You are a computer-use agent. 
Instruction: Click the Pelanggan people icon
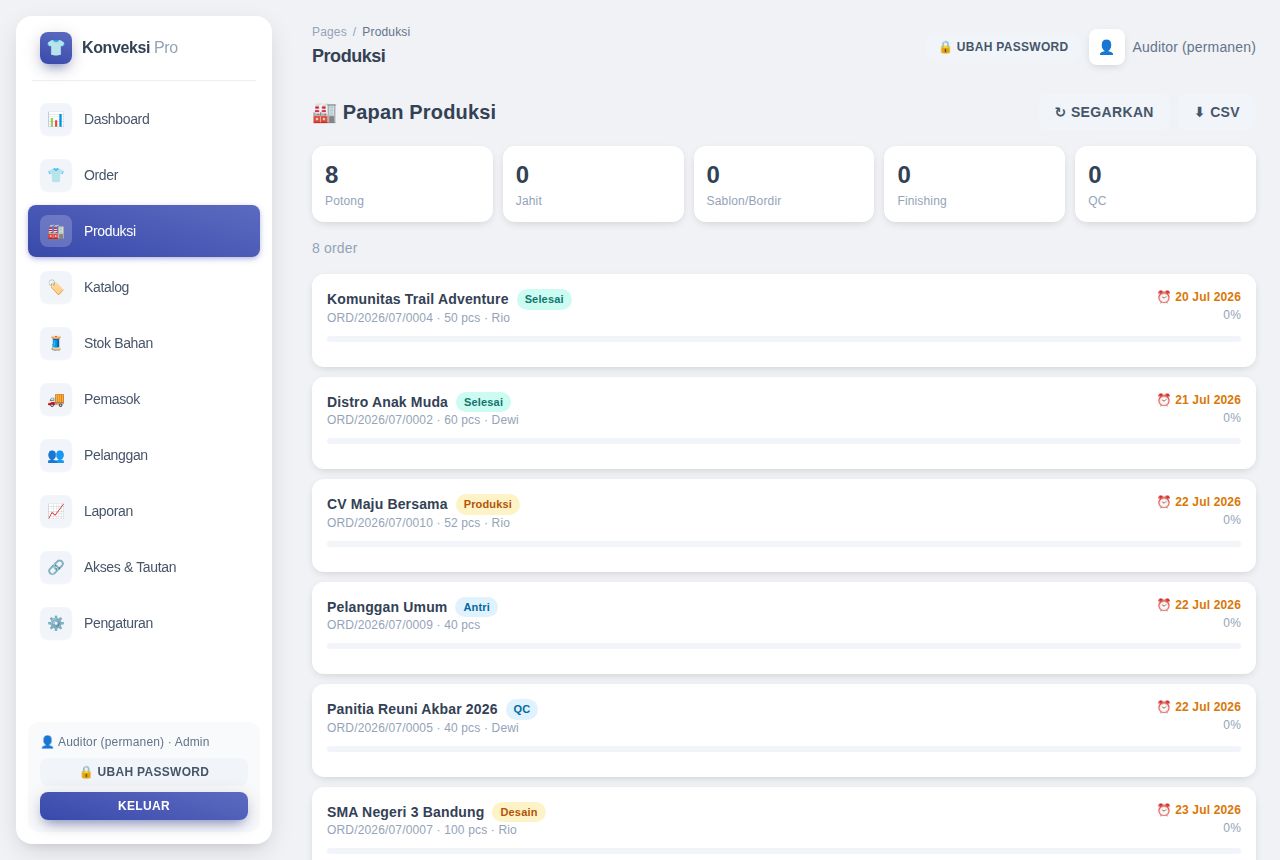[x=56, y=455]
